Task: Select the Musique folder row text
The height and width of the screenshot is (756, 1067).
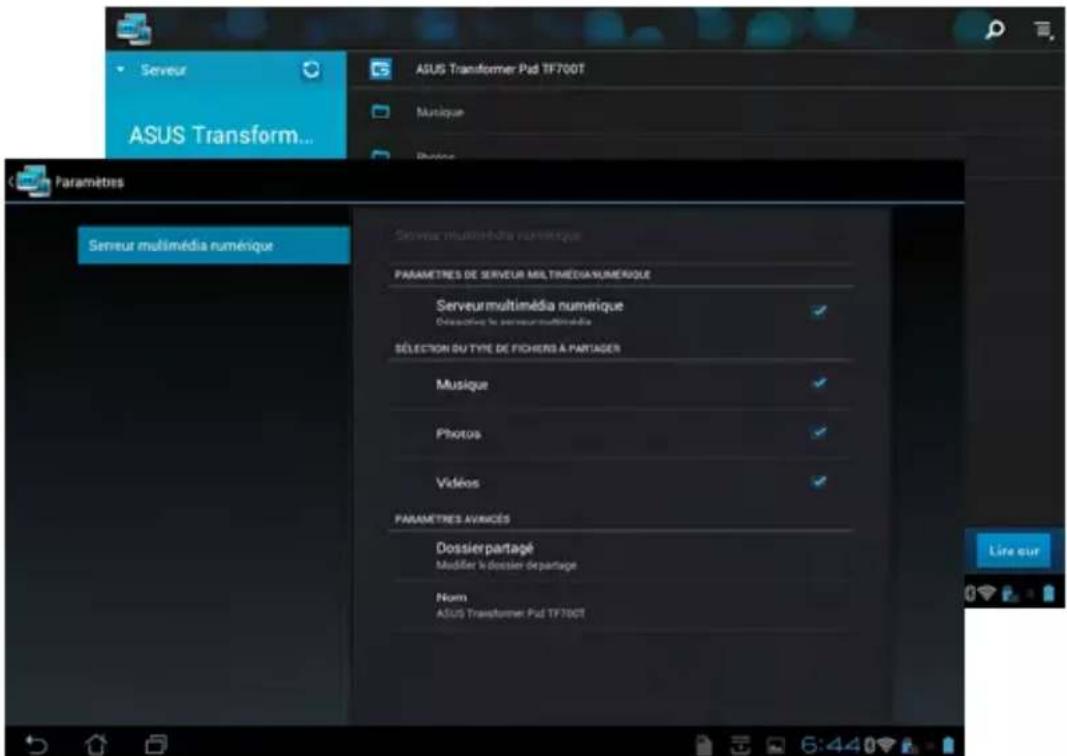Action: click(440, 112)
